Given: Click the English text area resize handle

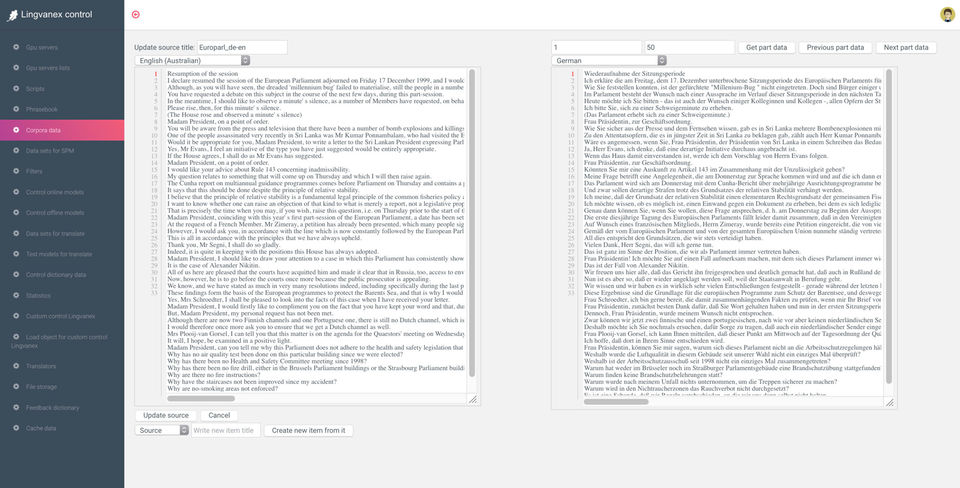Looking at the screenshot, I should (x=473, y=399).
